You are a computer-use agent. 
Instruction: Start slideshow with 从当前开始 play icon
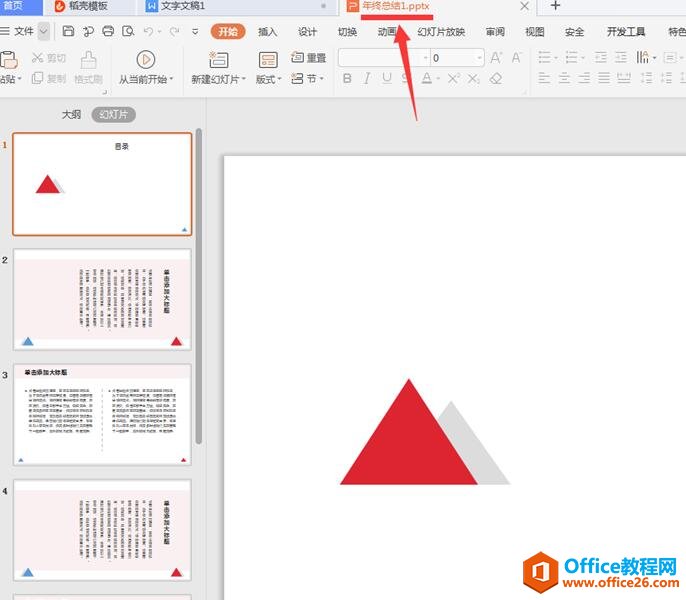click(146, 59)
